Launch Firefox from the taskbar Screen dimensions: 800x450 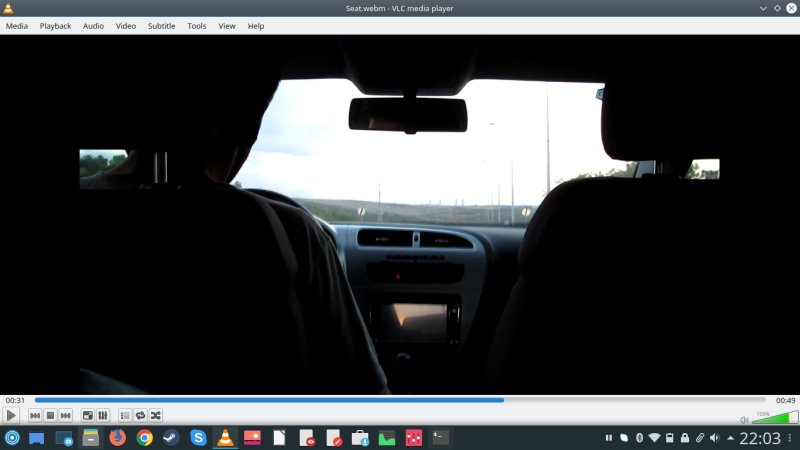(x=117, y=438)
